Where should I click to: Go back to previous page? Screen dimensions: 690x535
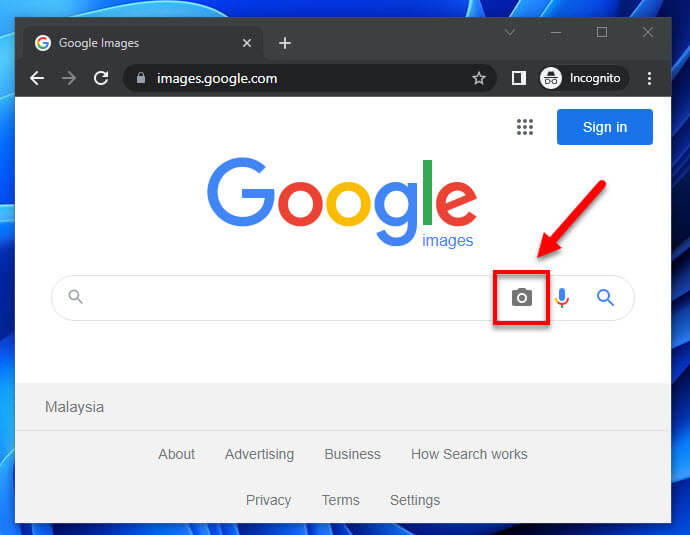pos(37,78)
